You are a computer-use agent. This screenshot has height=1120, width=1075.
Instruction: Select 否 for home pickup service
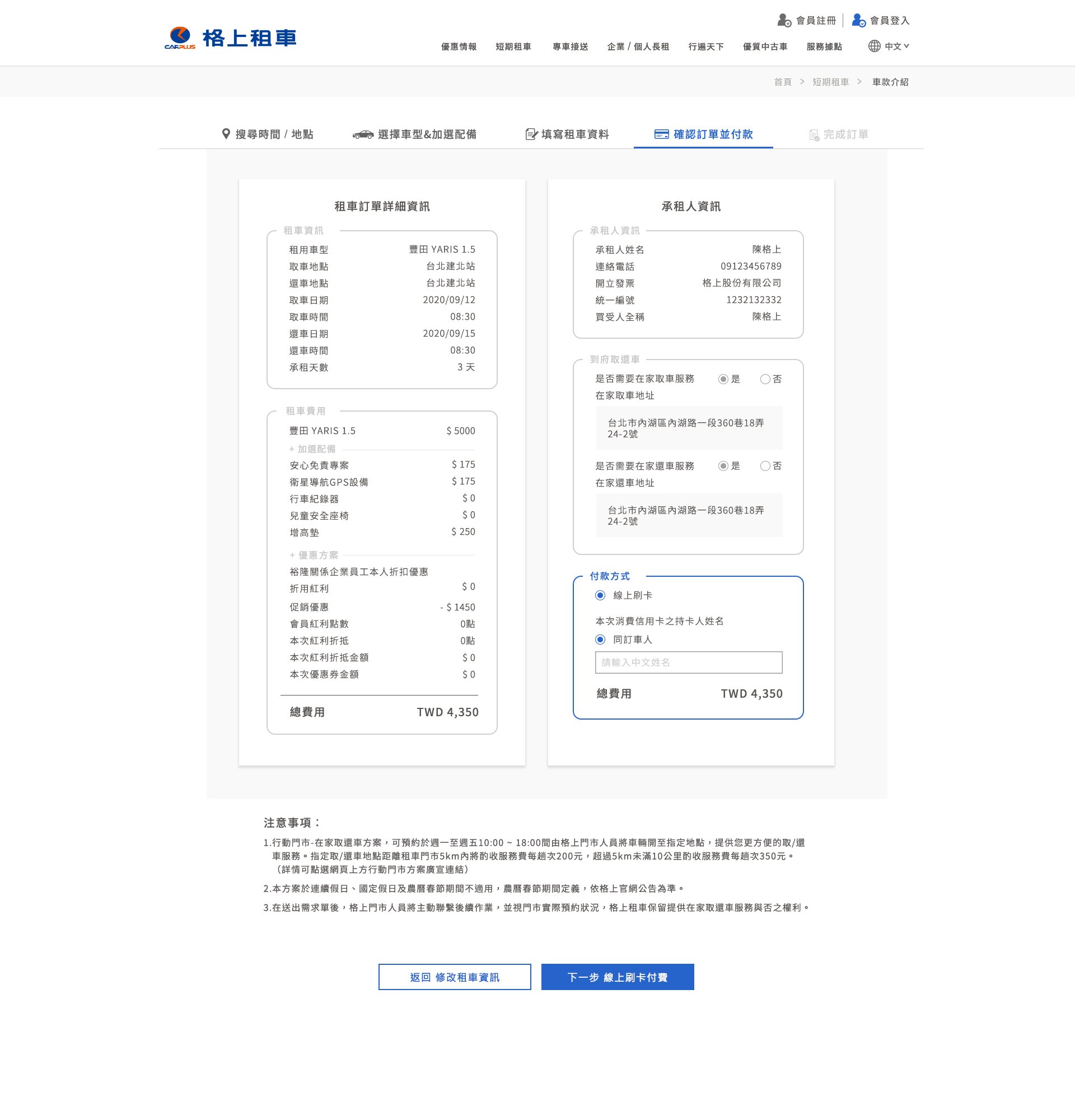(765, 380)
